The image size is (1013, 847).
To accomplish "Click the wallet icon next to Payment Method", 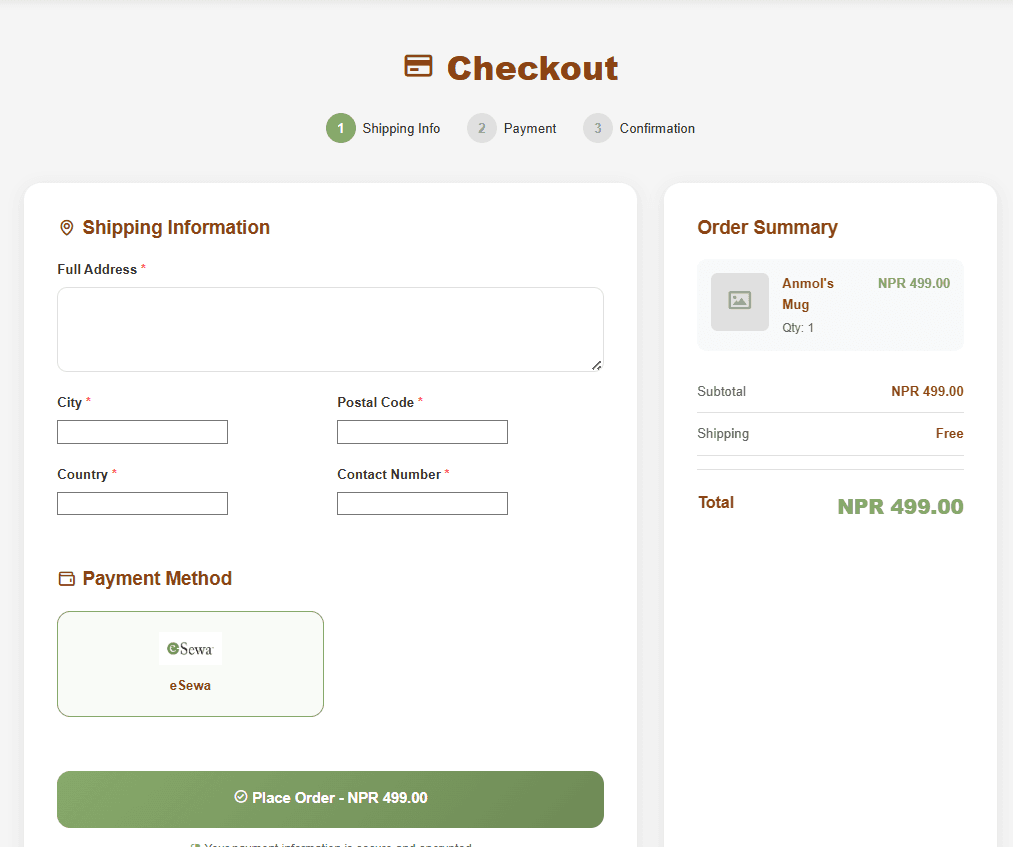I will [67, 578].
